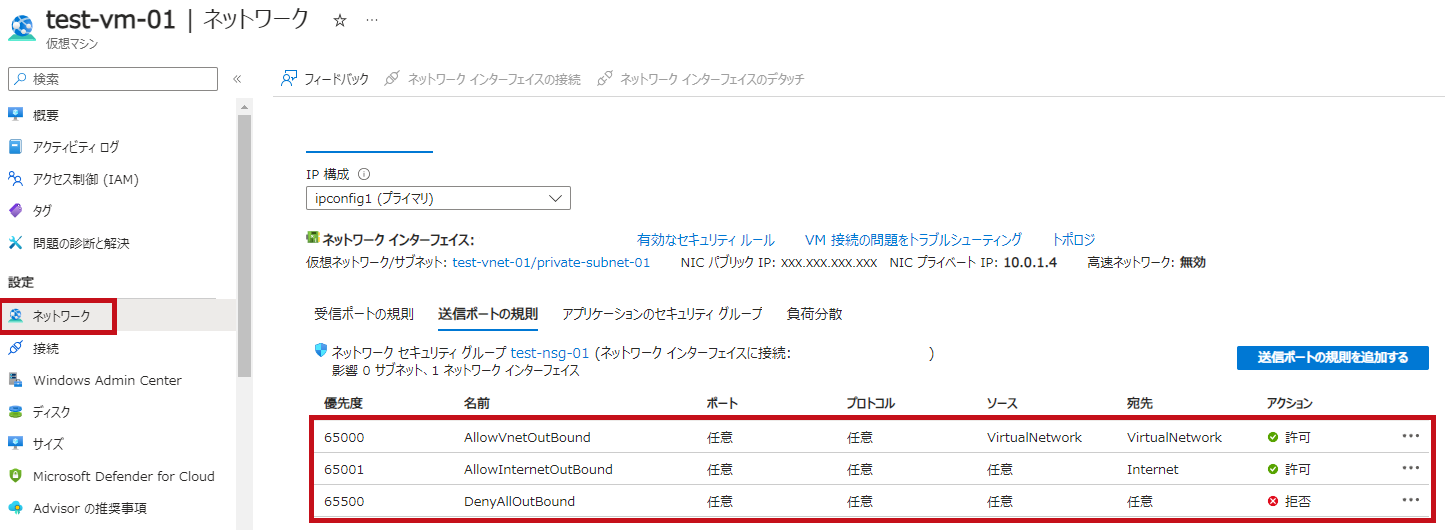This screenshot has width=1445, height=530.
Task: Click the Microsoft Defender for Cloud shield icon
Action: [x=15, y=476]
